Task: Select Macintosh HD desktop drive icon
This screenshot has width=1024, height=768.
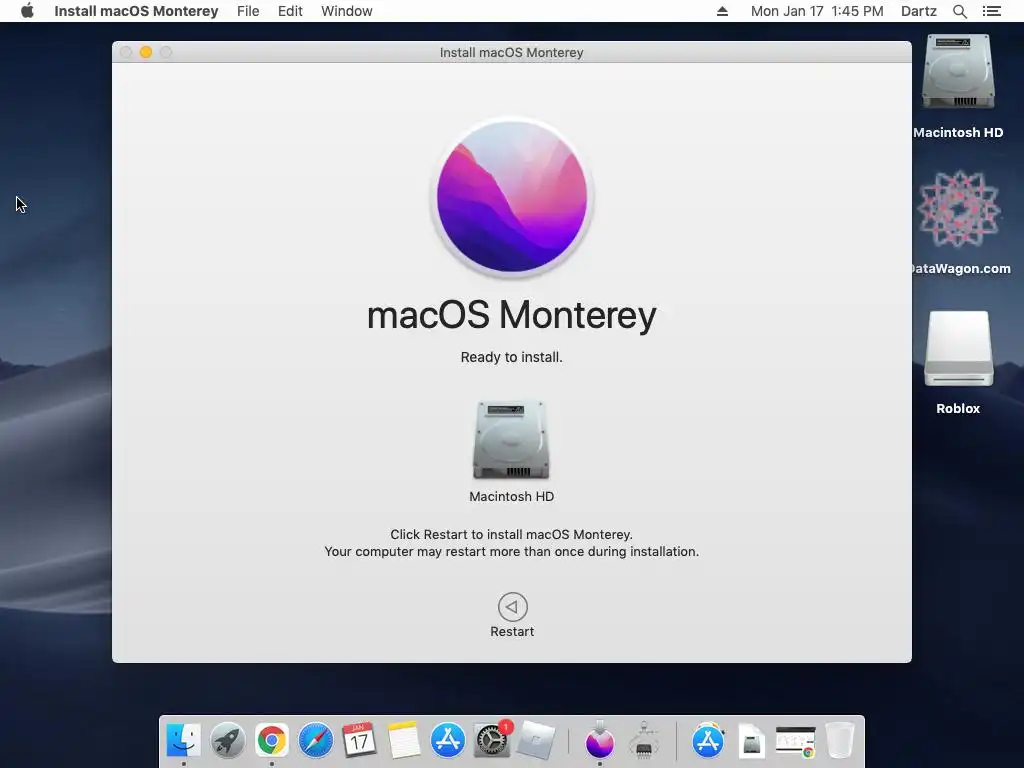Action: [x=958, y=72]
